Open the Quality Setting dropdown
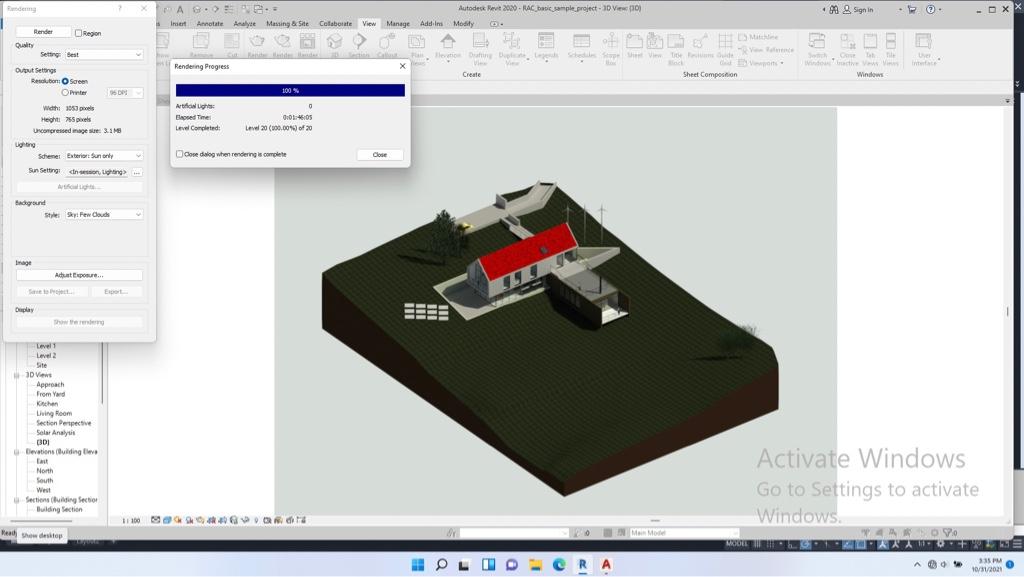 104,55
